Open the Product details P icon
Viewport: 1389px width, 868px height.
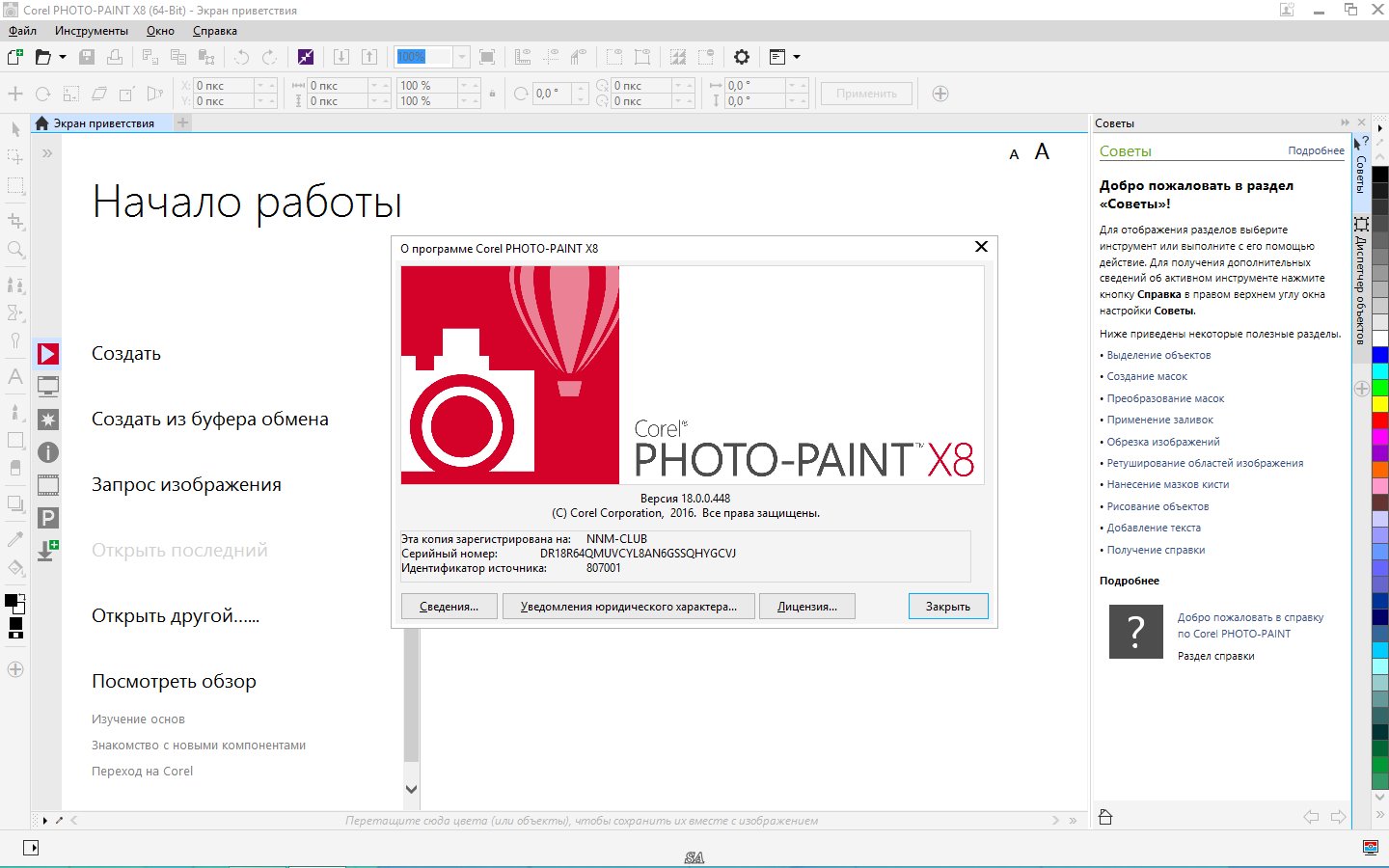[48, 518]
